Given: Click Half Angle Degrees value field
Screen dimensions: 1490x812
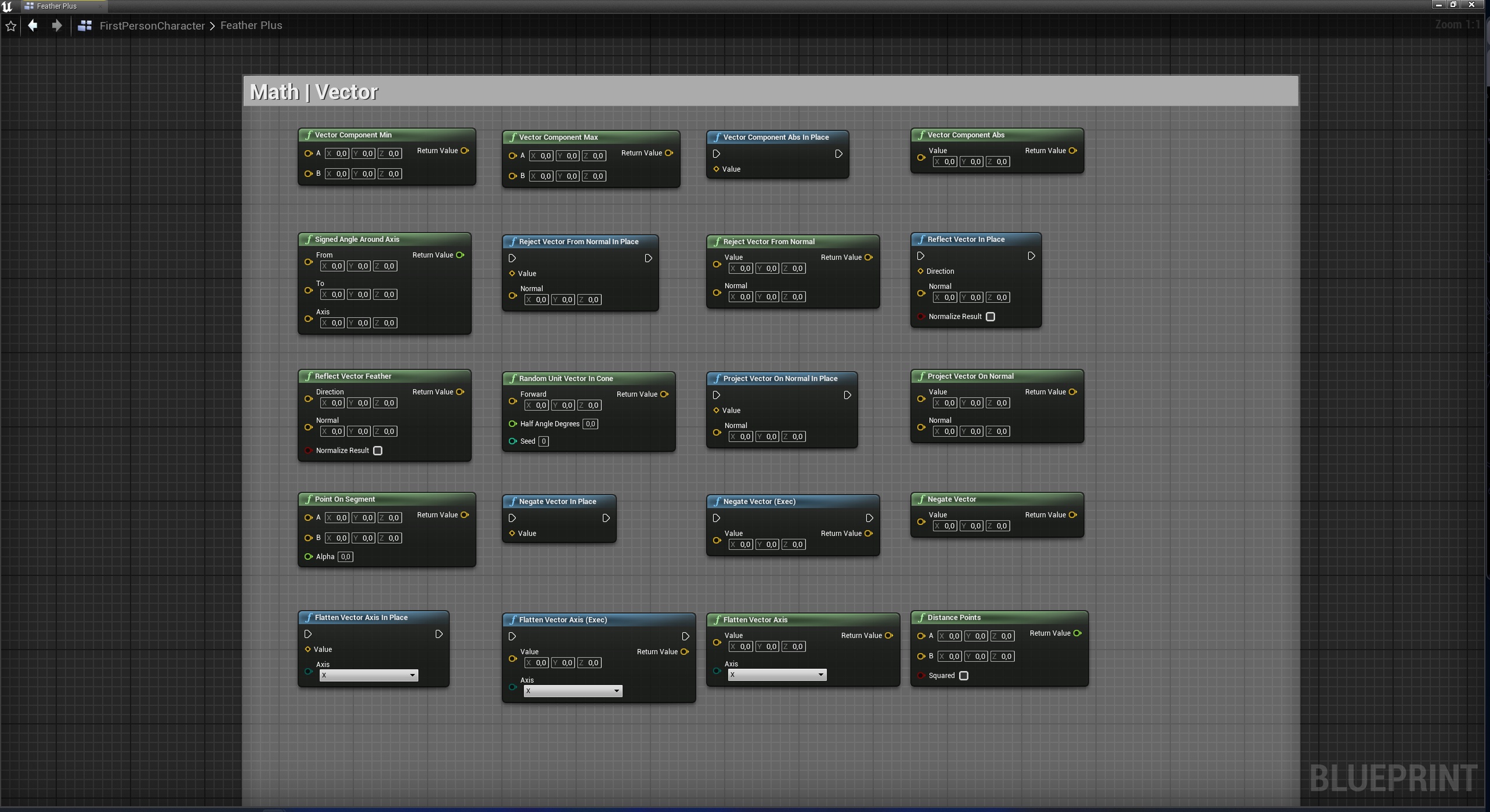Looking at the screenshot, I should coord(590,424).
